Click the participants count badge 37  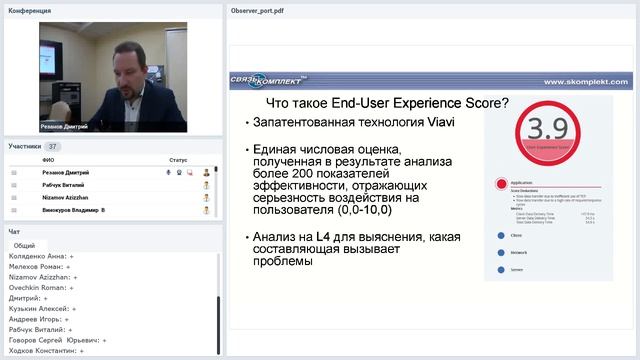click(52, 146)
